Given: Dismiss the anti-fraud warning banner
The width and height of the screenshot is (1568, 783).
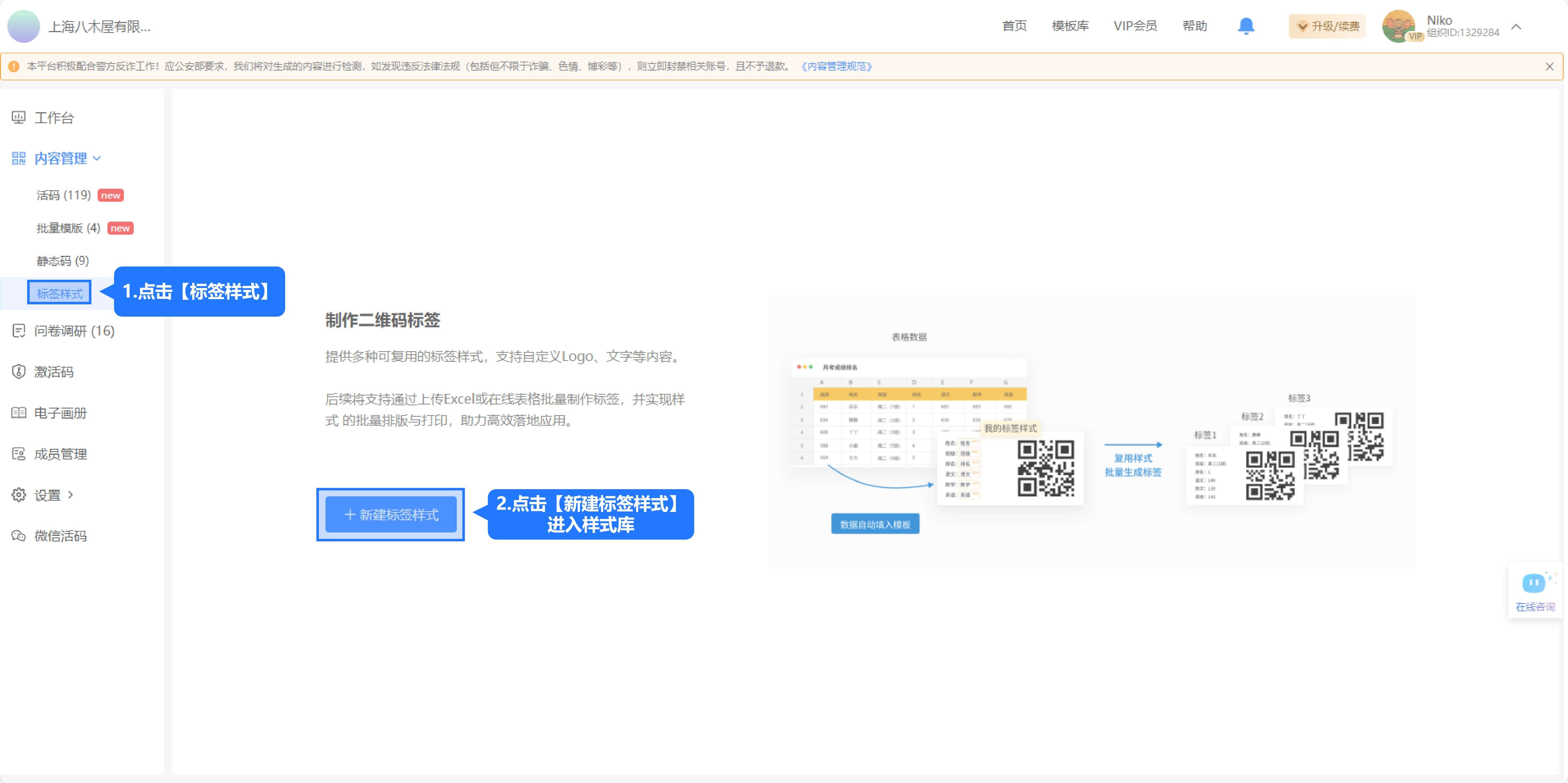Looking at the screenshot, I should [x=1549, y=66].
